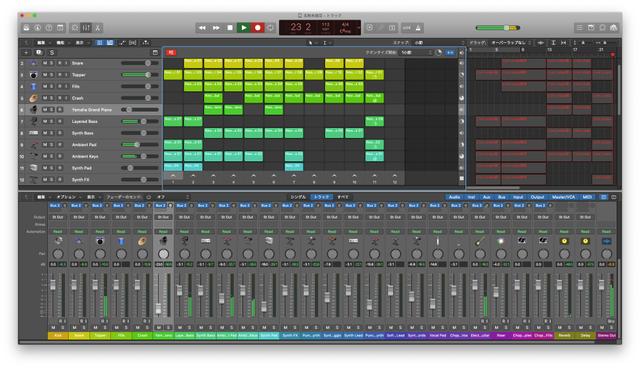Toggle the Master/VCA filter button in mixer
The height and width of the screenshot is (368, 640).
[x=563, y=197]
